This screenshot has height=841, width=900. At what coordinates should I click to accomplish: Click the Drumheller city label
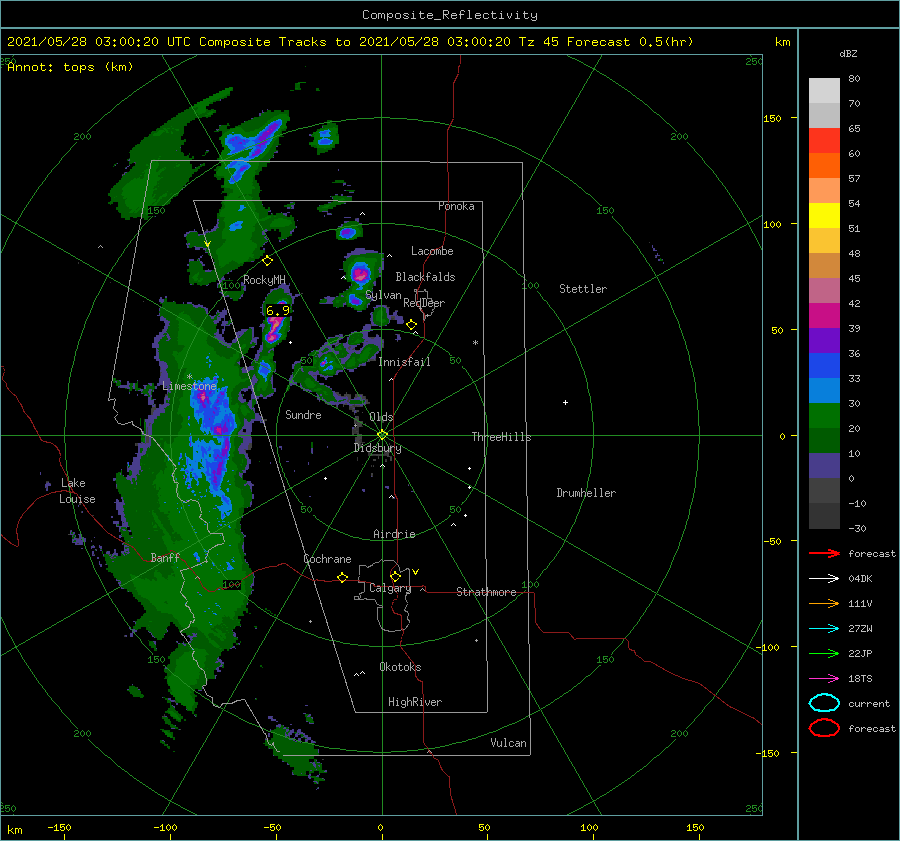[x=586, y=493]
